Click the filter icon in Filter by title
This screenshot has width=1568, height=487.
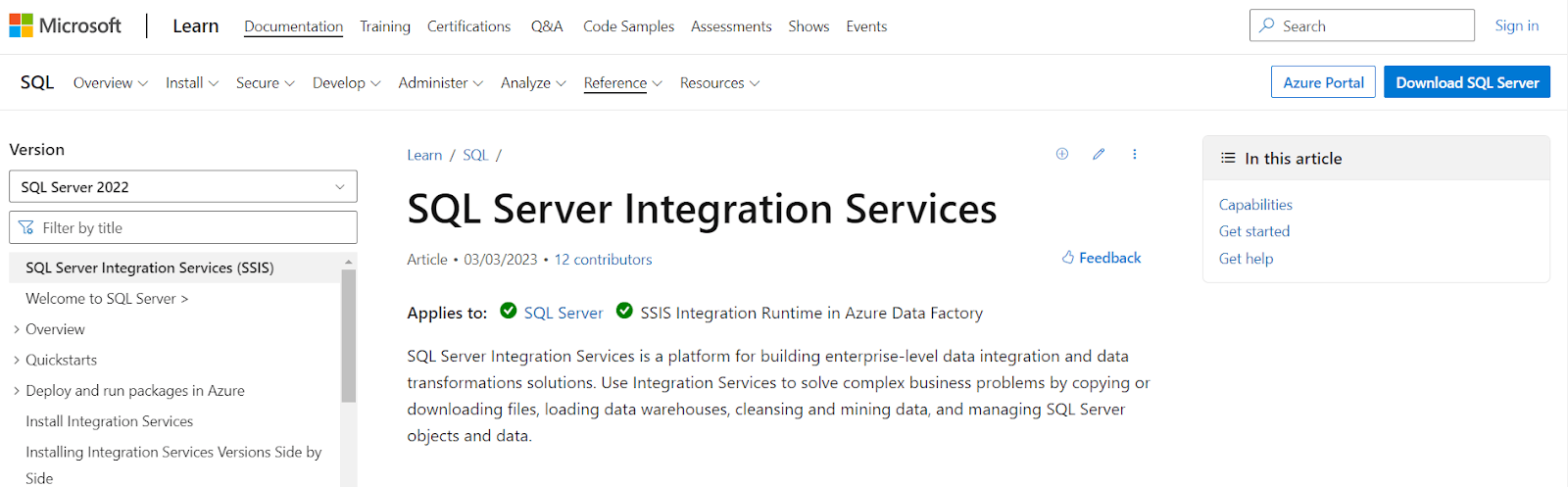[x=26, y=227]
